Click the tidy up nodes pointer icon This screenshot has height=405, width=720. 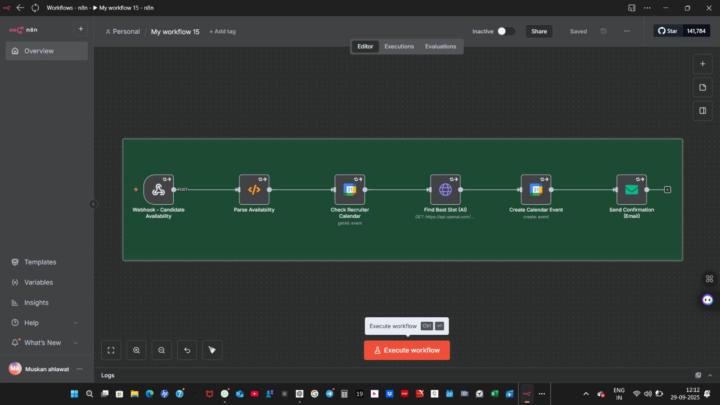(x=212, y=350)
